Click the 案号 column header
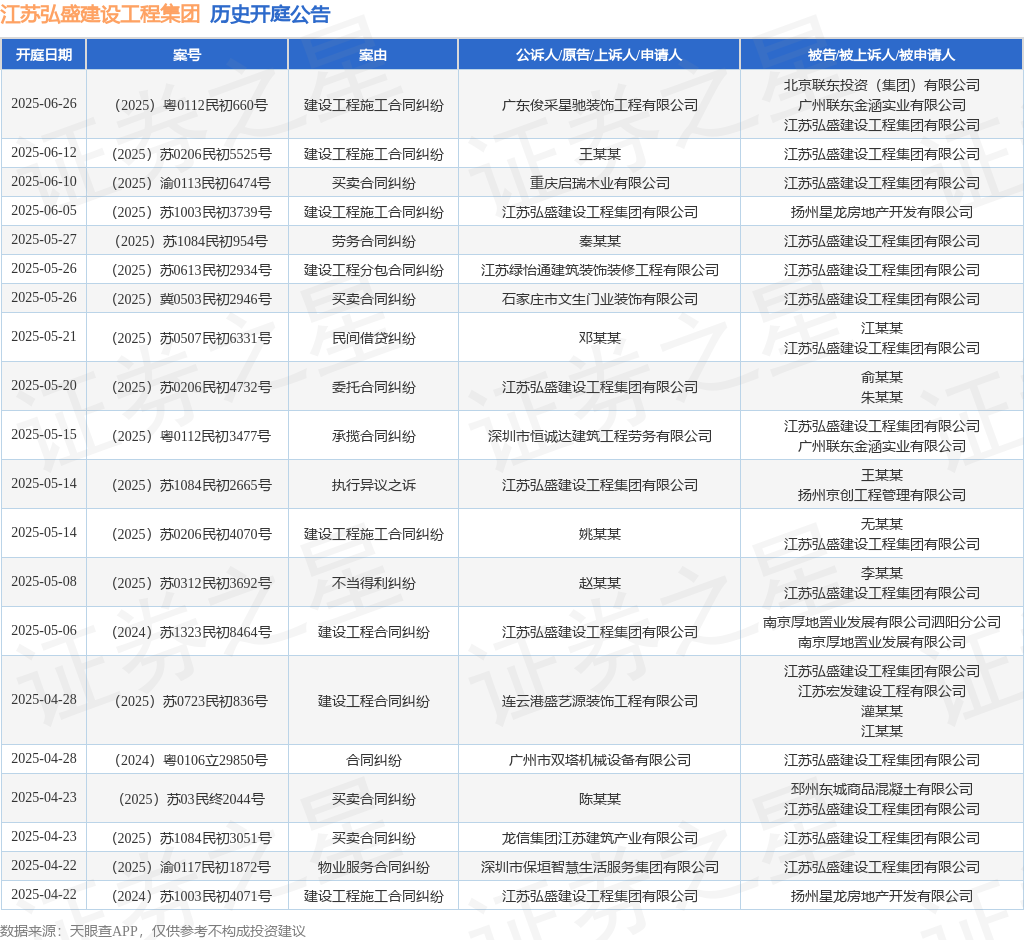The image size is (1024, 940). [x=187, y=55]
